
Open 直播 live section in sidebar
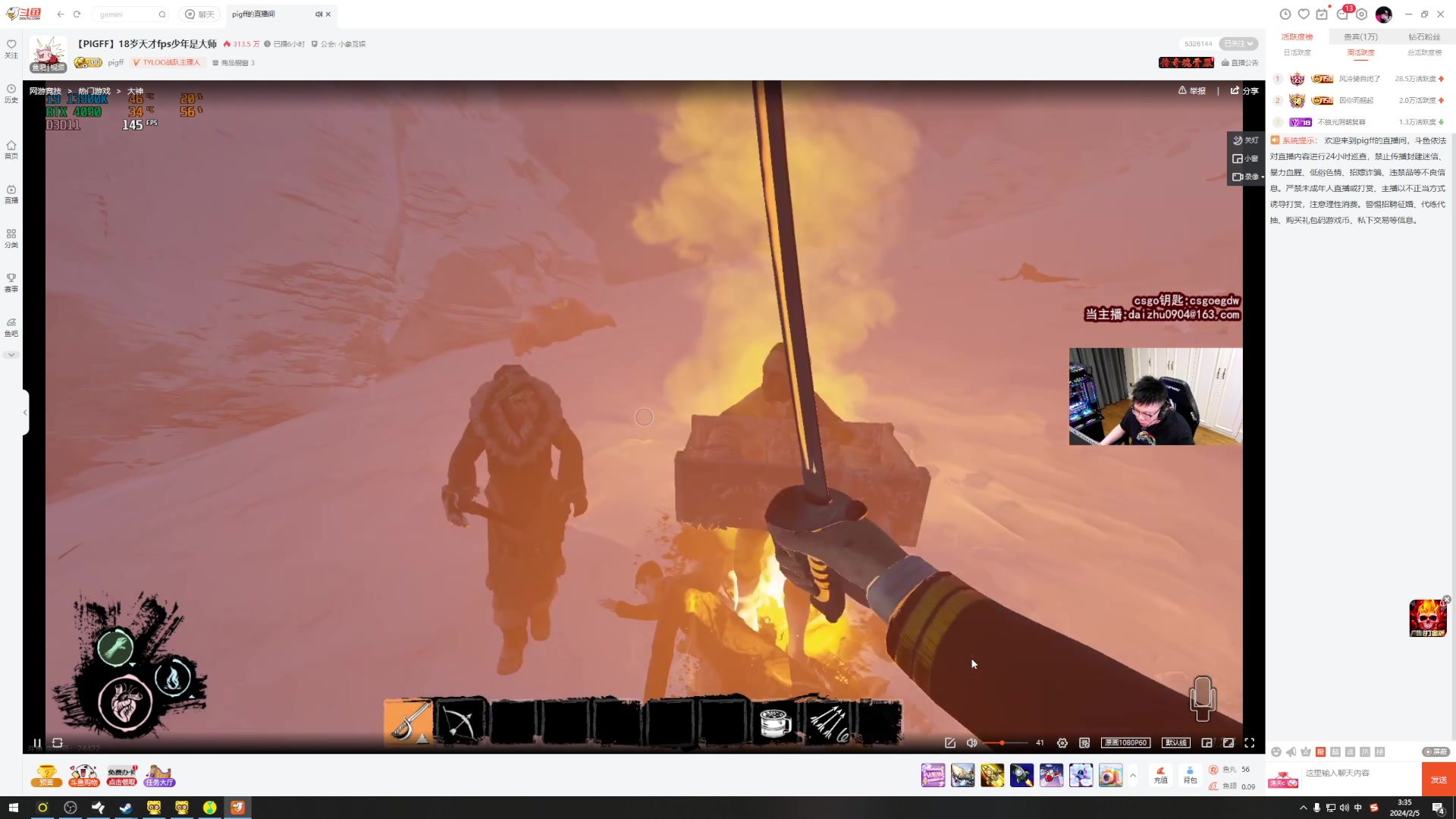[11, 194]
